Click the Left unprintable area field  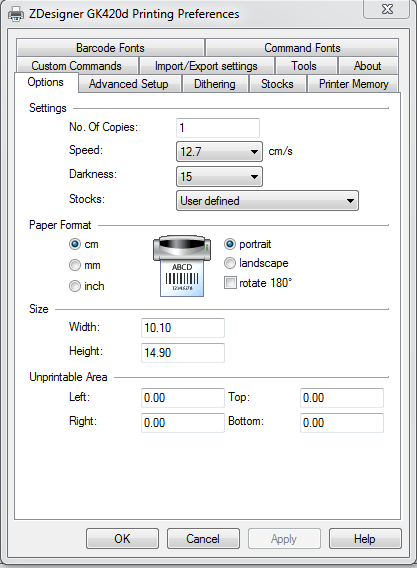point(183,398)
